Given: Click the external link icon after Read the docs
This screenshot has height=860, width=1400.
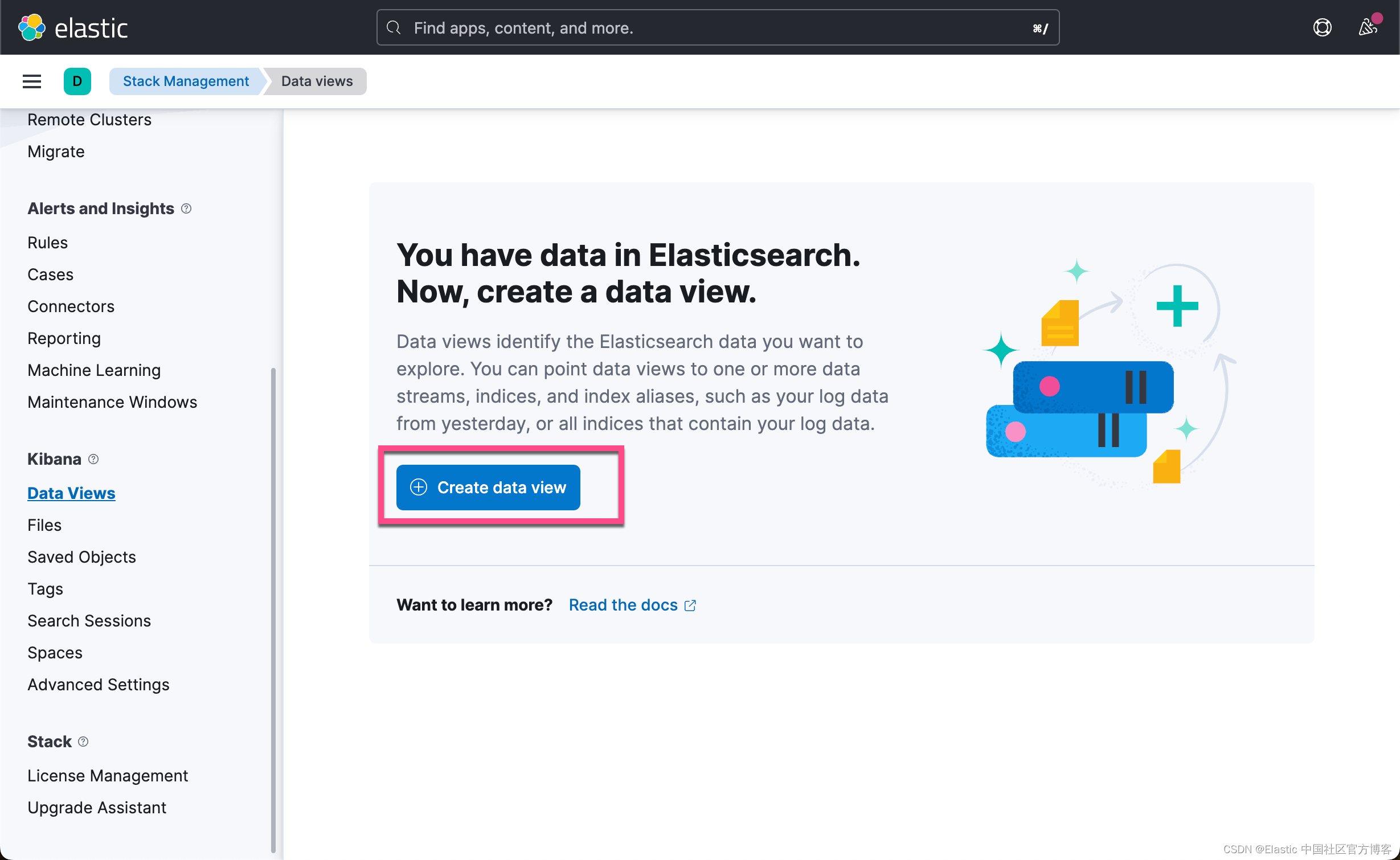Looking at the screenshot, I should pyautogui.click(x=690, y=605).
